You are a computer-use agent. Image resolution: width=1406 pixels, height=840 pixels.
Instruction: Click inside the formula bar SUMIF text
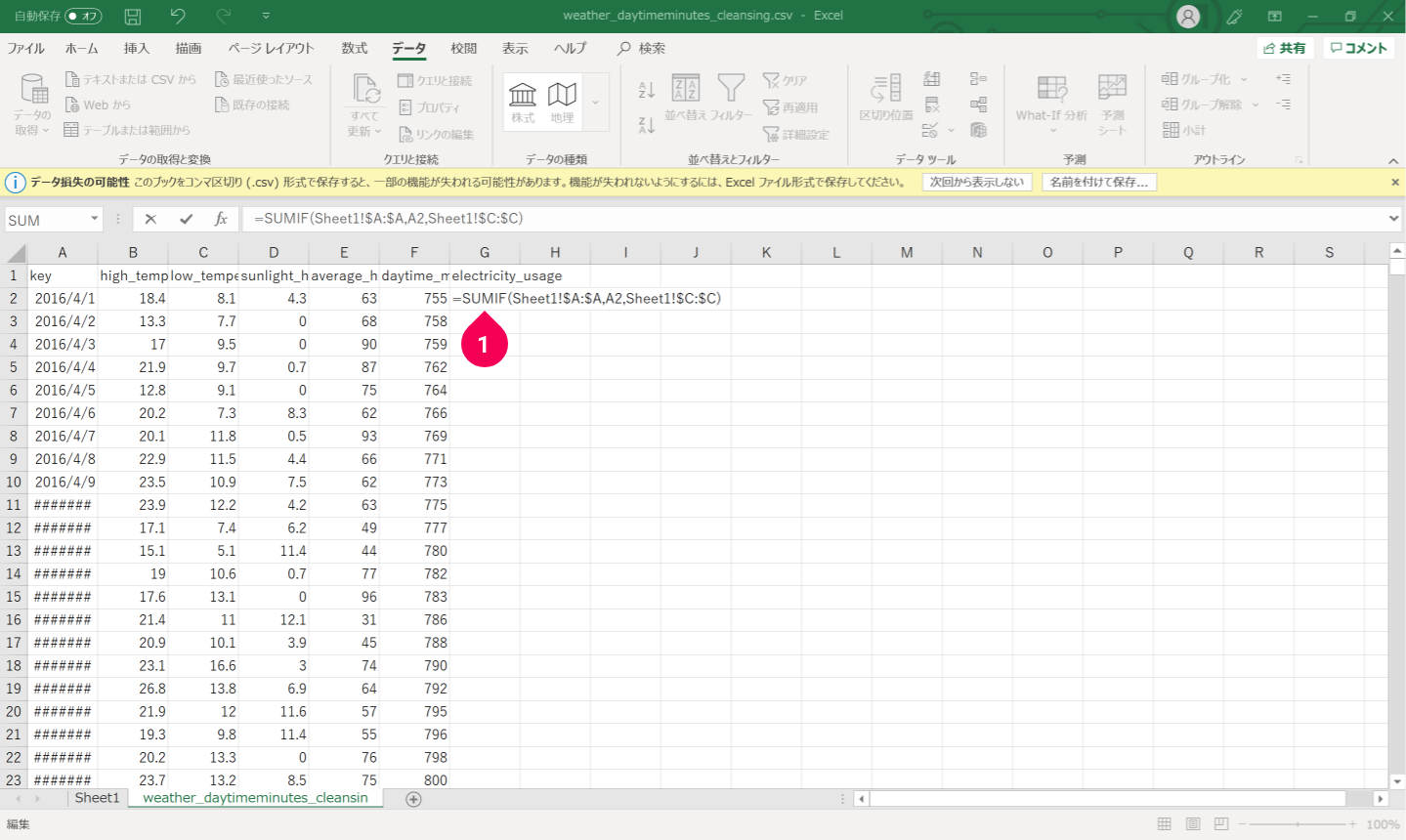388,219
